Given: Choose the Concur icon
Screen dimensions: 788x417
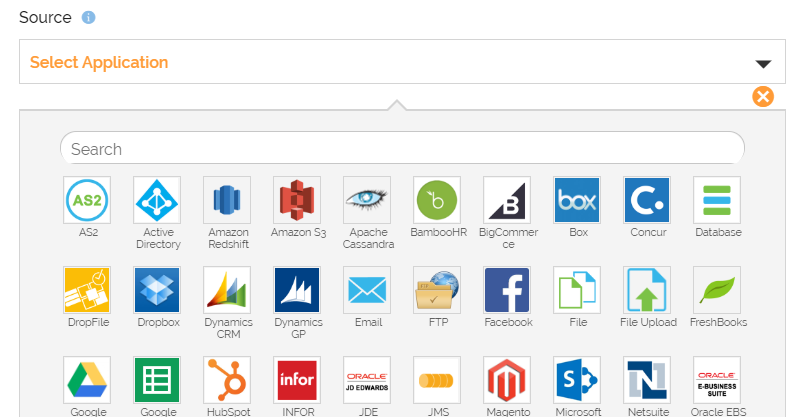Looking at the screenshot, I should [647, 200].
